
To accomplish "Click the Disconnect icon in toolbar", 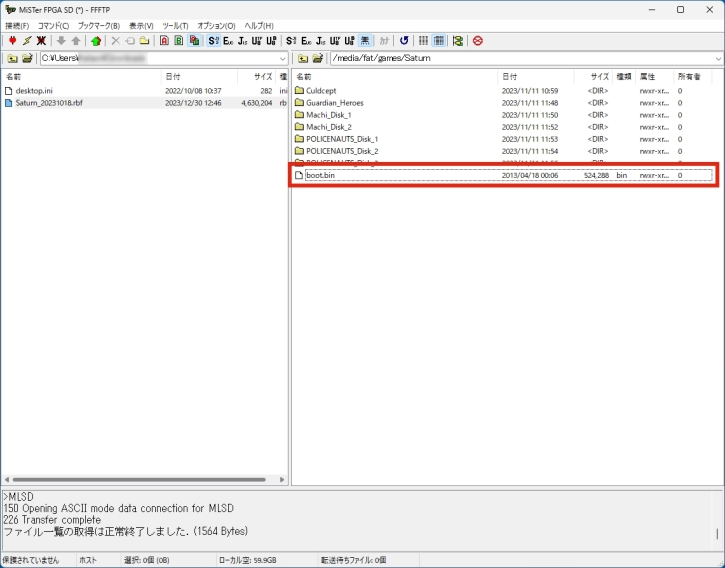I will point(41,41).
